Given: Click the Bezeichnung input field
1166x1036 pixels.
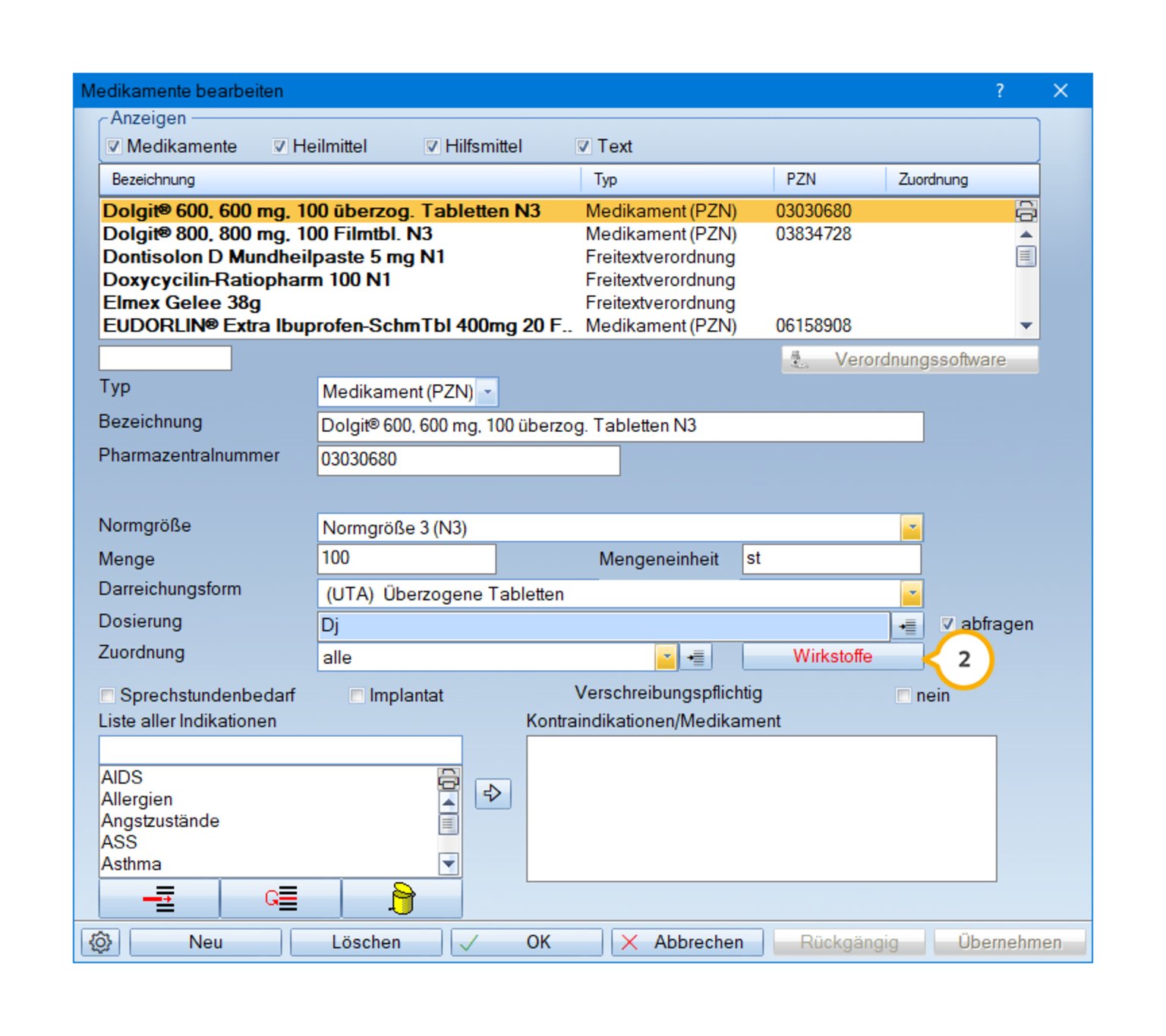Looking at the screenshot, I should [620, 427].
